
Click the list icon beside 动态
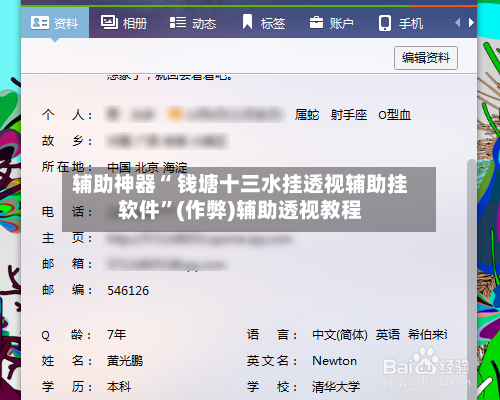(x=178, y=23)
